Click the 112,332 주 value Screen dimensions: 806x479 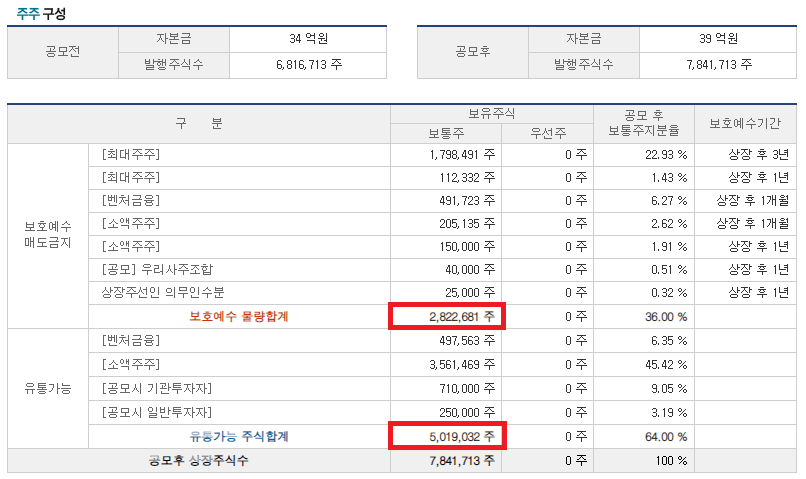467,178
